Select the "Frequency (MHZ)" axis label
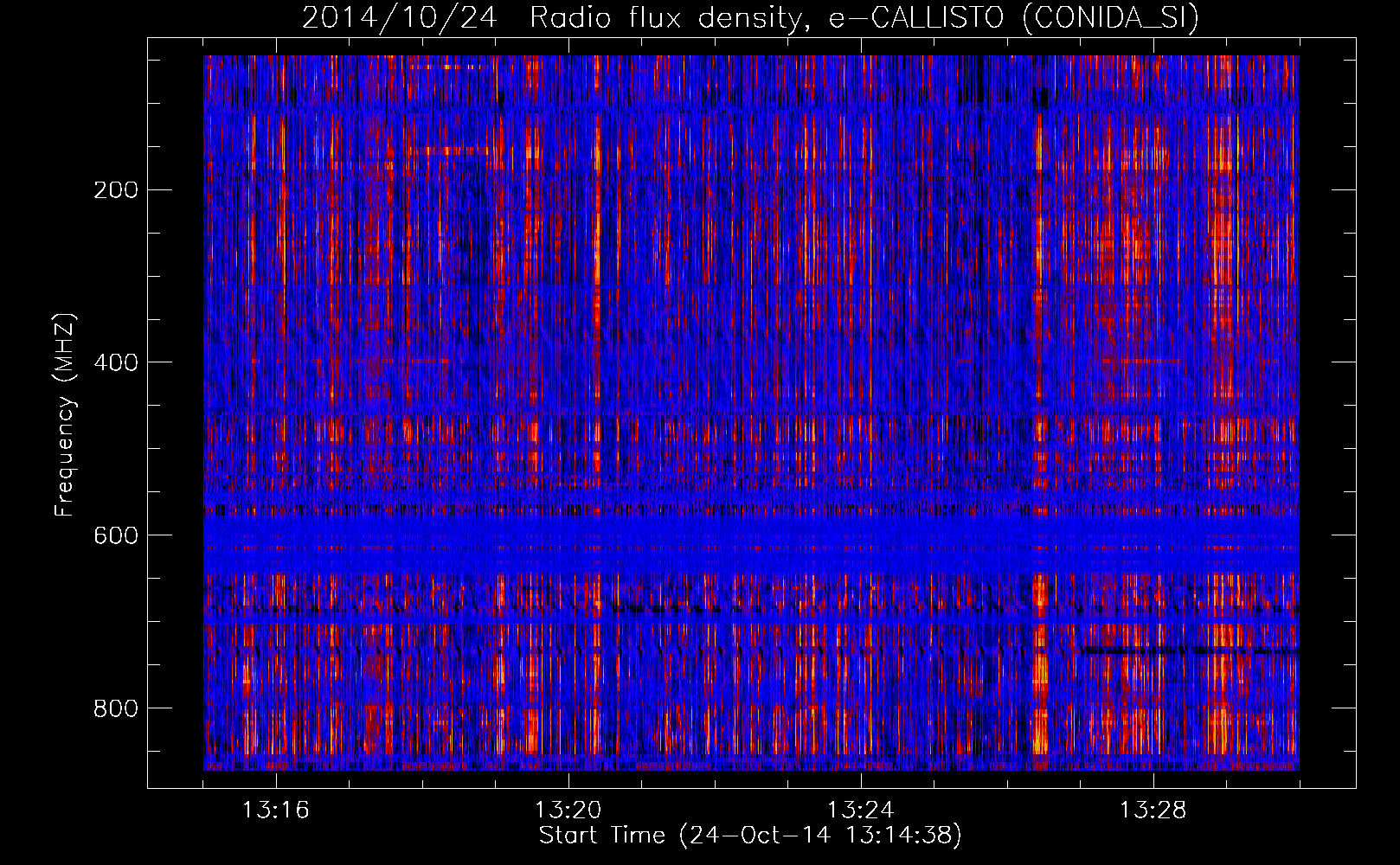 [x=65, y=414]
